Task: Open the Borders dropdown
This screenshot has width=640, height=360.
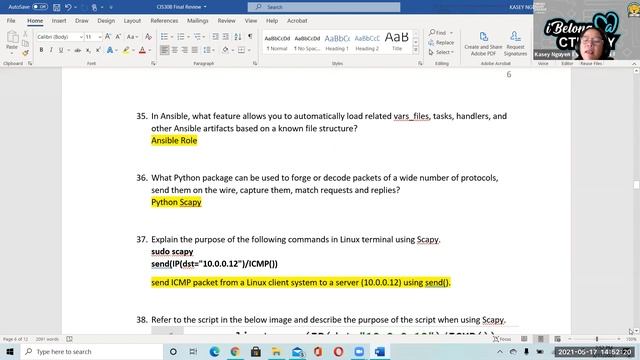Action: click(249, 50)
